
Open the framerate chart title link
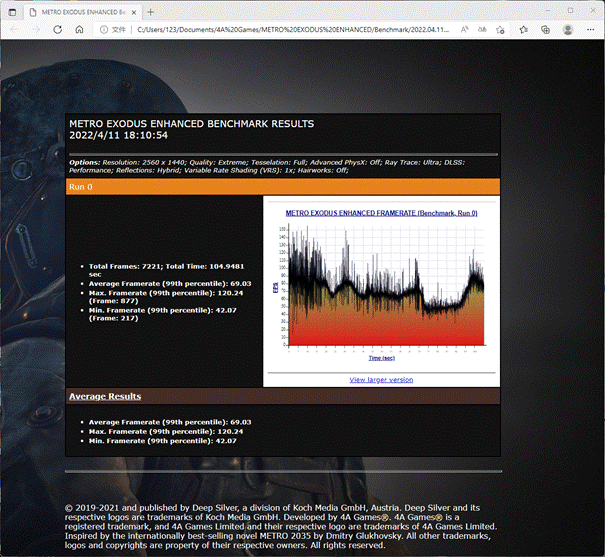click(381, 213)
